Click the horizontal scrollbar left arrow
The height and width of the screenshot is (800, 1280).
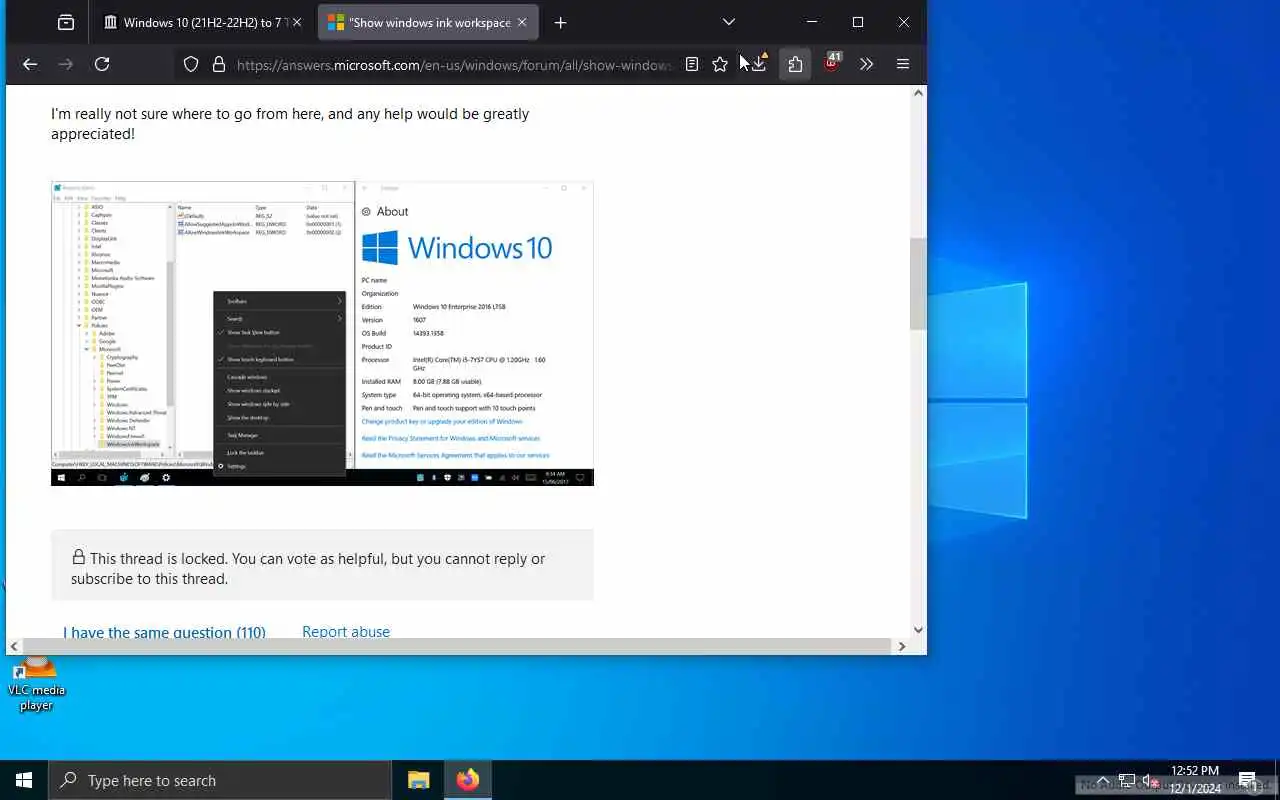click(14, 647)
